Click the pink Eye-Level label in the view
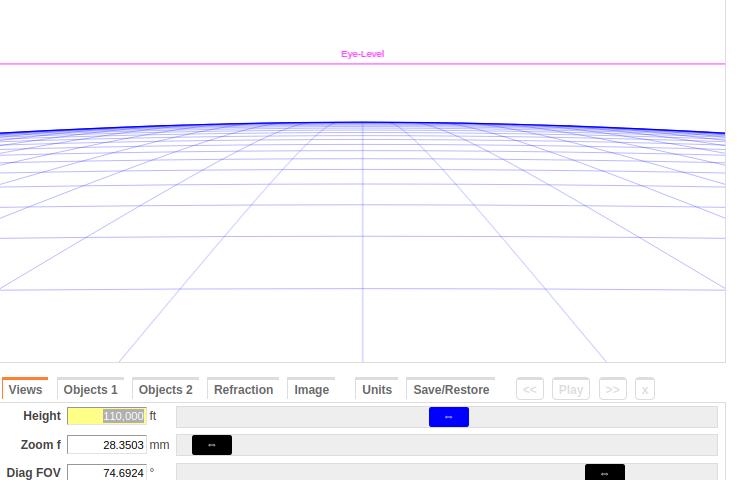 click(x=362, y=54)
